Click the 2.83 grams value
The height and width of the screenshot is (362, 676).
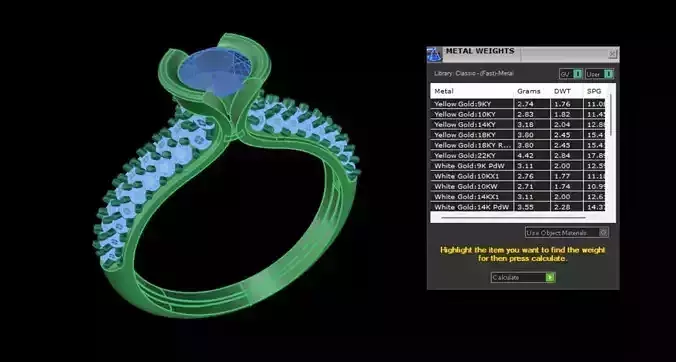[x=525, y=114]
